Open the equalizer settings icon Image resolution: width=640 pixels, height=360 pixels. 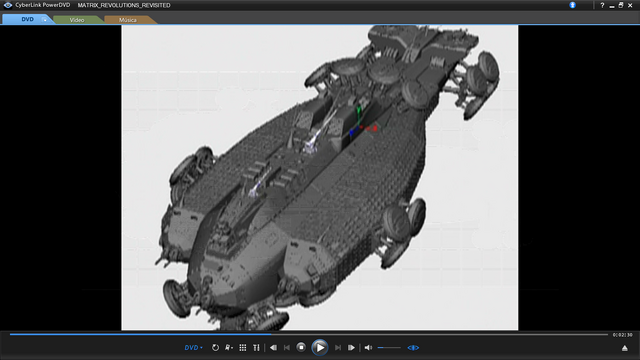tap(256, 348)
